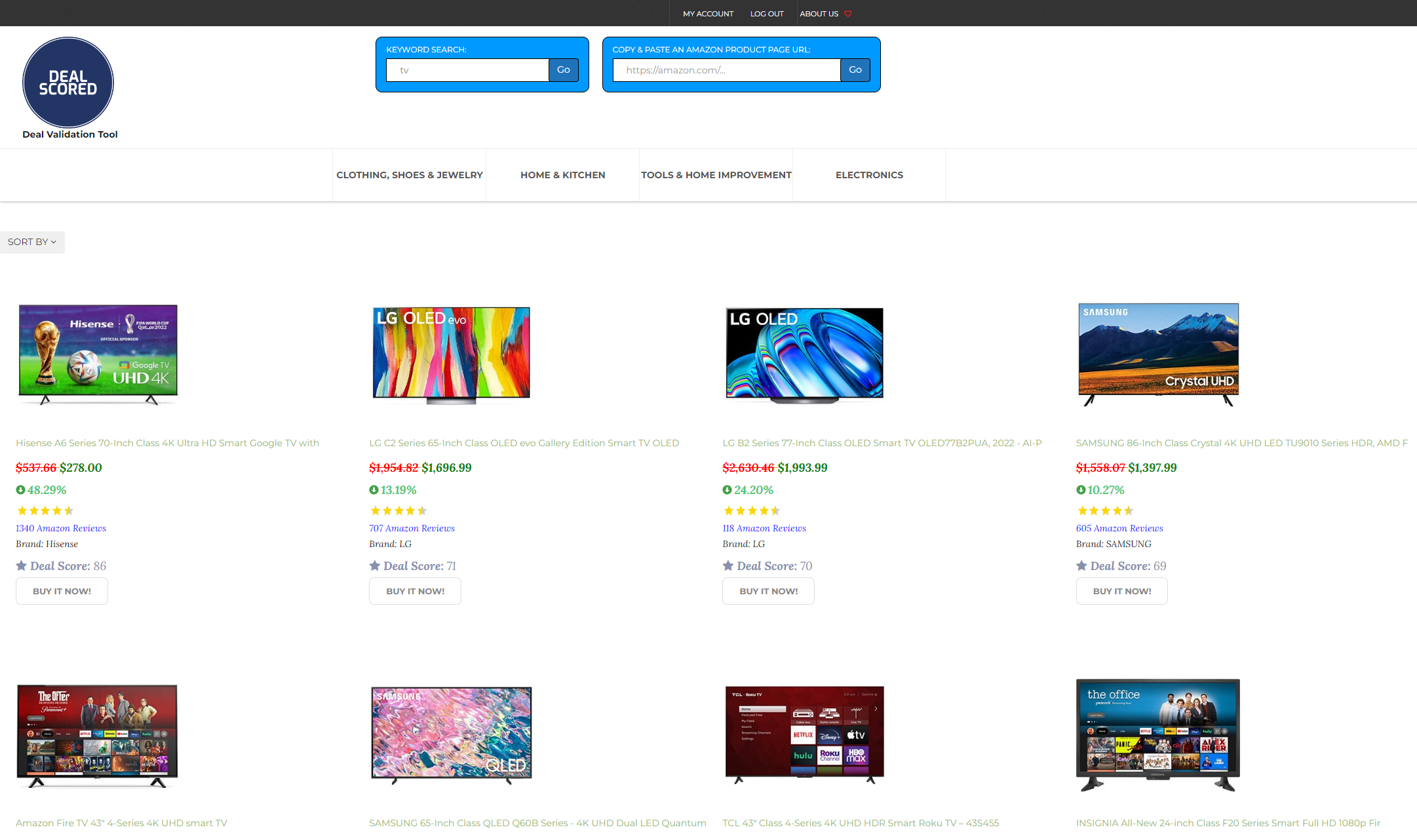Click the $278.00 price text

click(81, 468)
